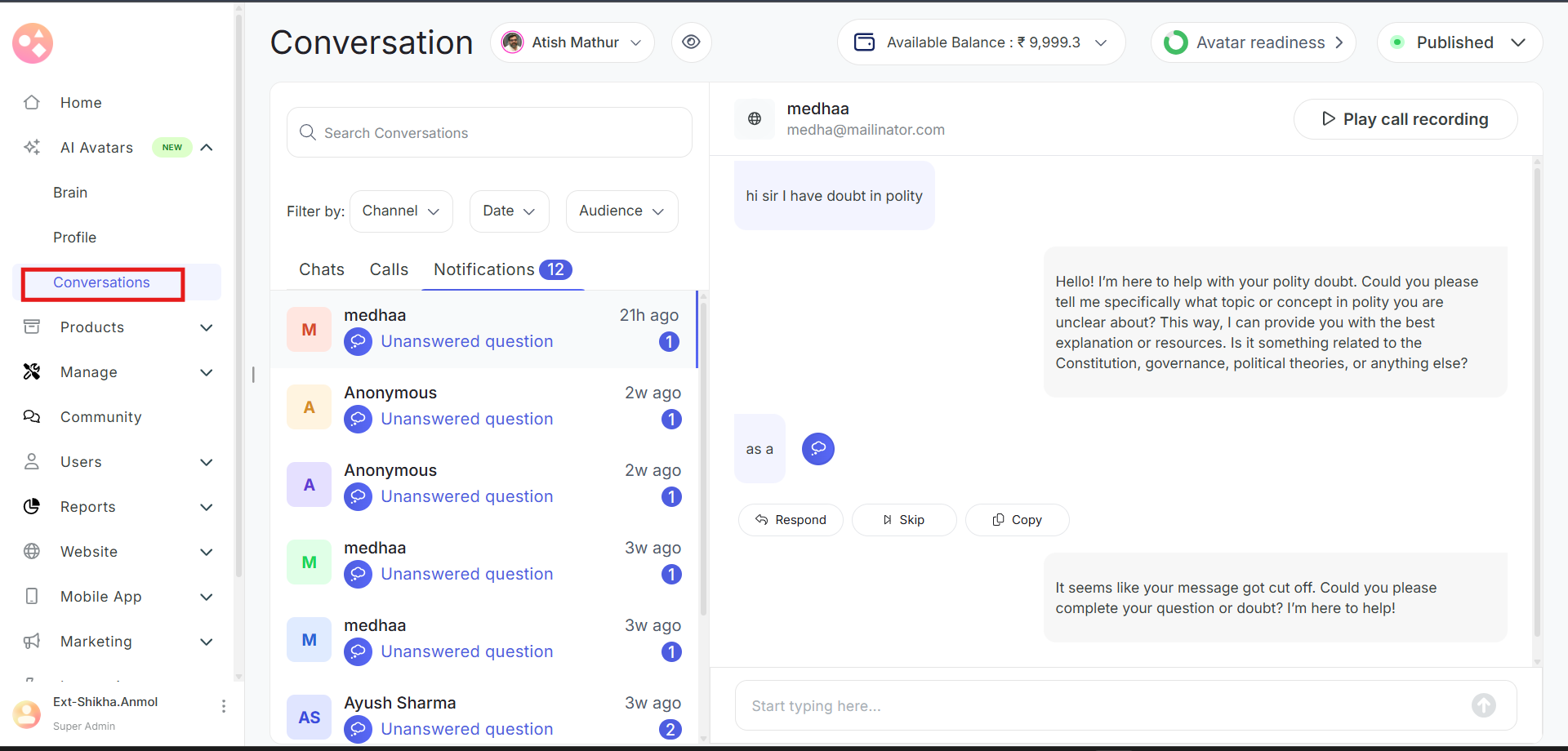
Task: Click the send arrow icon in message box
Action: 1483,705
